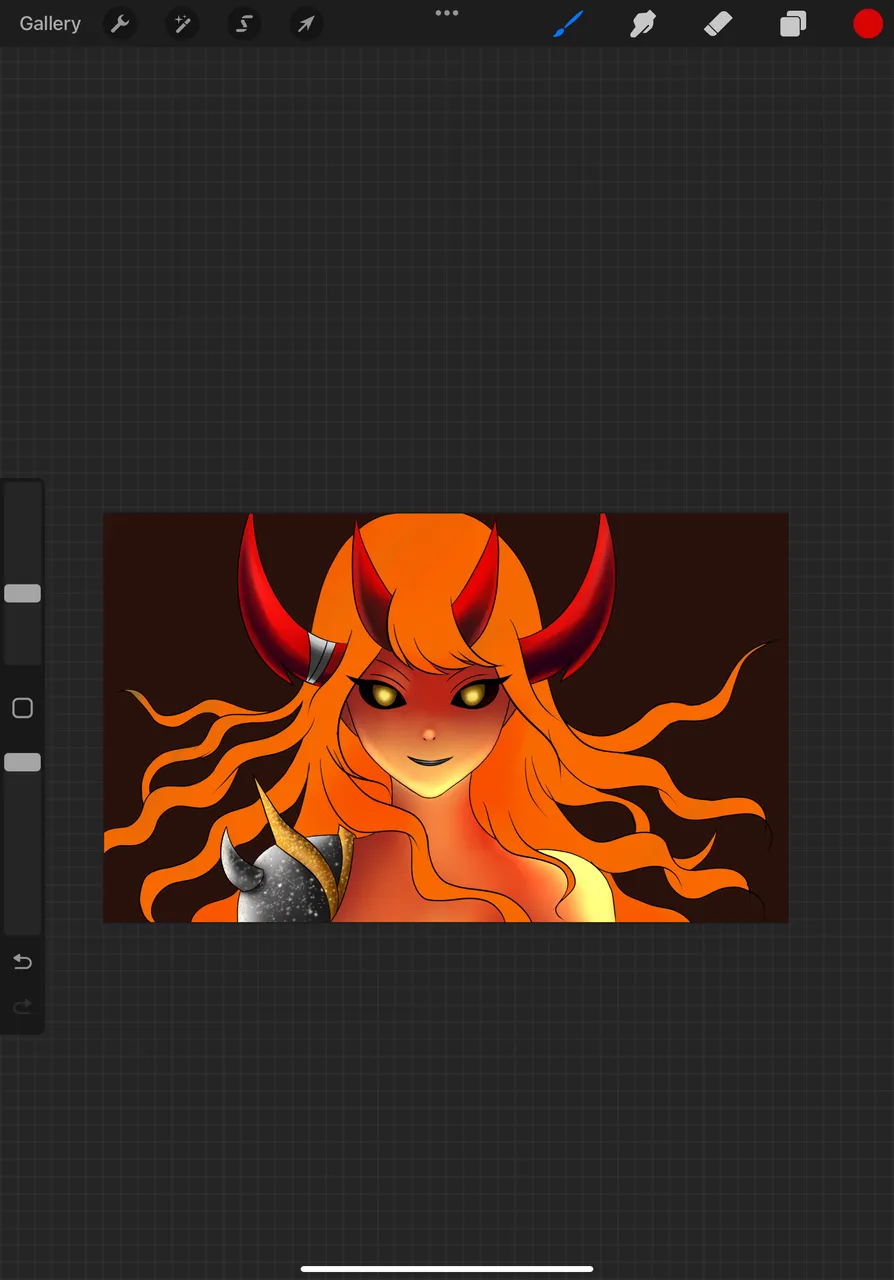Select the Brush tool
This screenshot has width=894, height=1280.
coord(568,24)
